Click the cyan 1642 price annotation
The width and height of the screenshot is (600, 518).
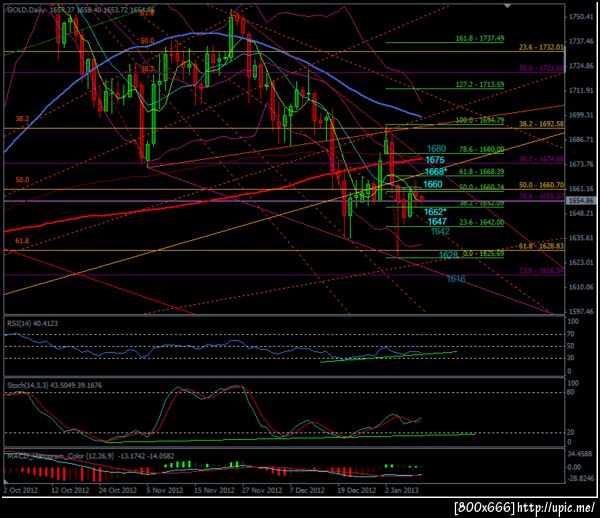click(x=440, y=231)
